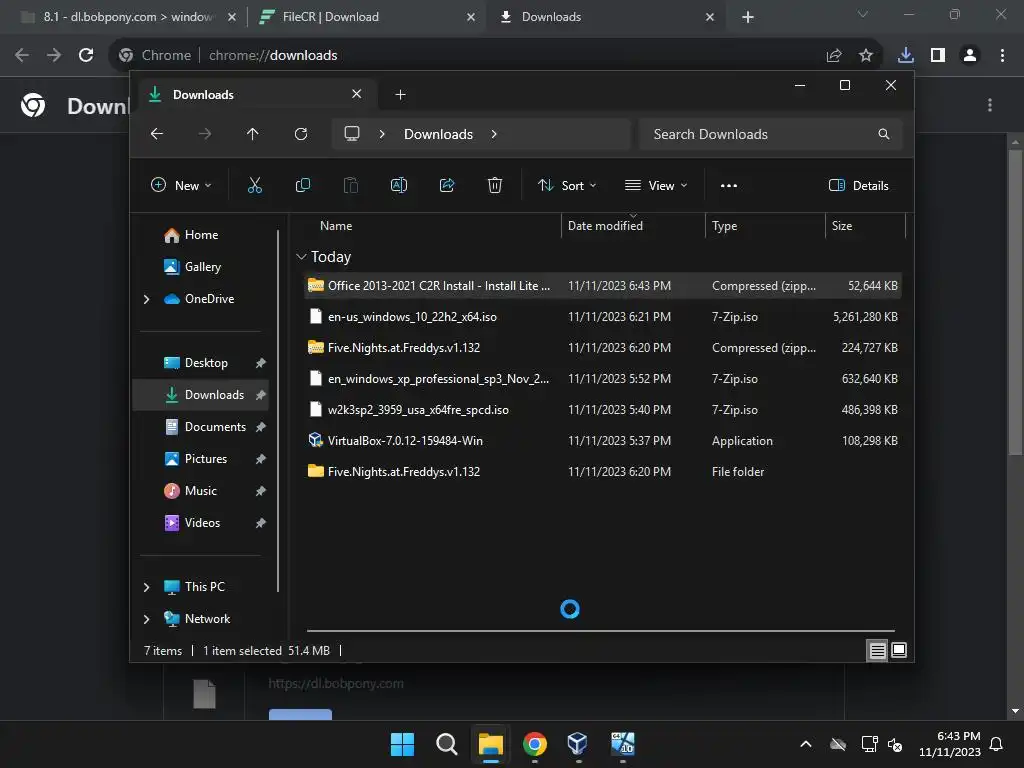Screen dimensions: 1024x768
Task: Toggle the Details pane in Explorer
Action: click(859, 185)
